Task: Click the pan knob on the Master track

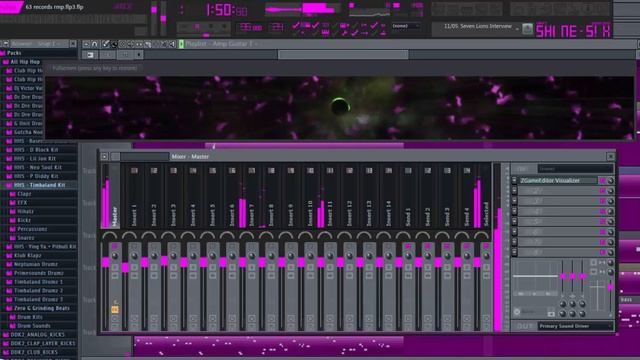Action: (x=115, y=256)
